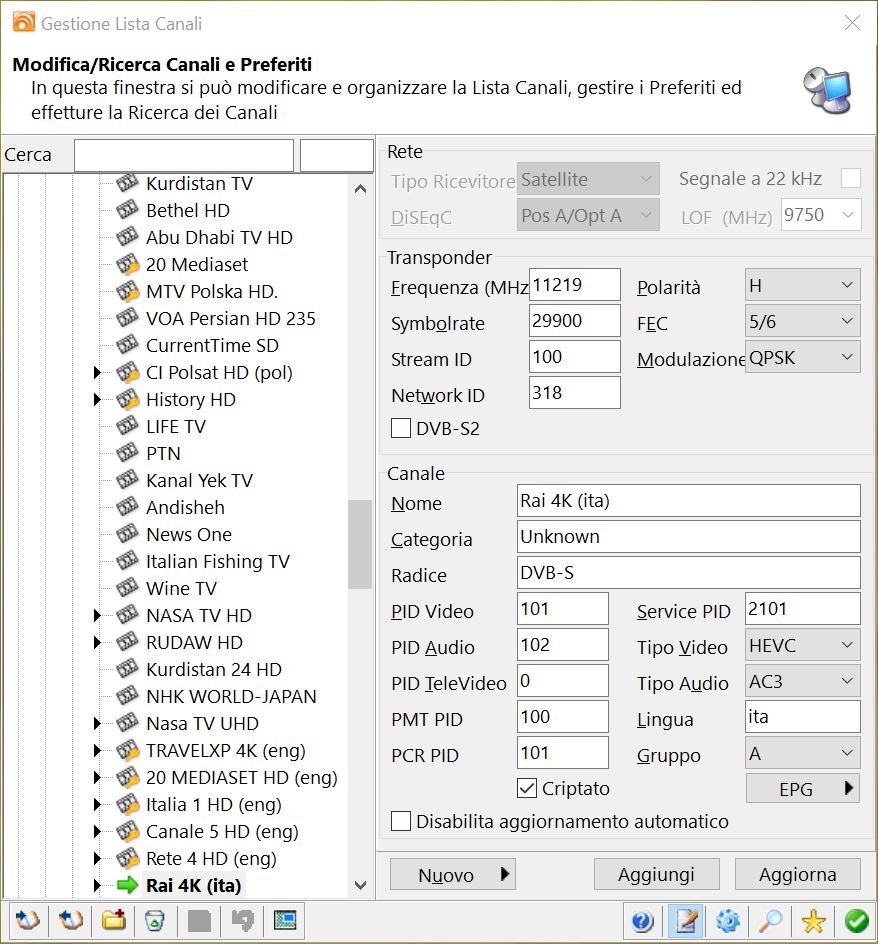Click the recycle bin delete icon
878x944 pixels.
(x=155, y=921)
